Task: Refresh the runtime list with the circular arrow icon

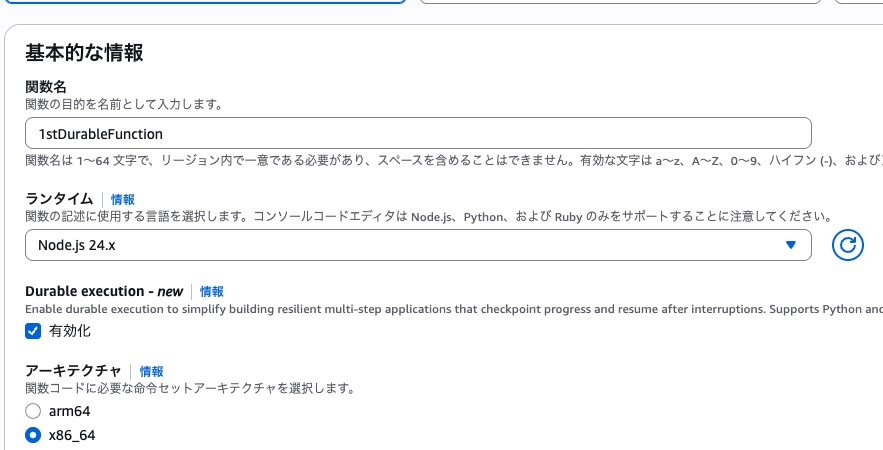Action: [x=848, y=245]
